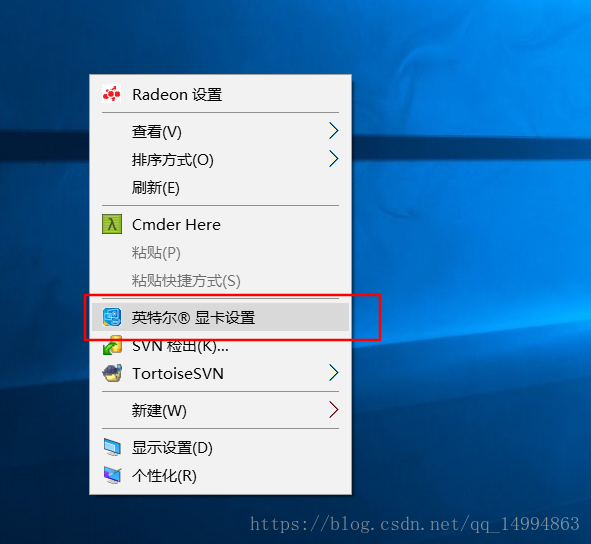This screenshot has width=591, height=544.
Task: Click the greyed 粘贴(P) entry
Action: (220, 252)
